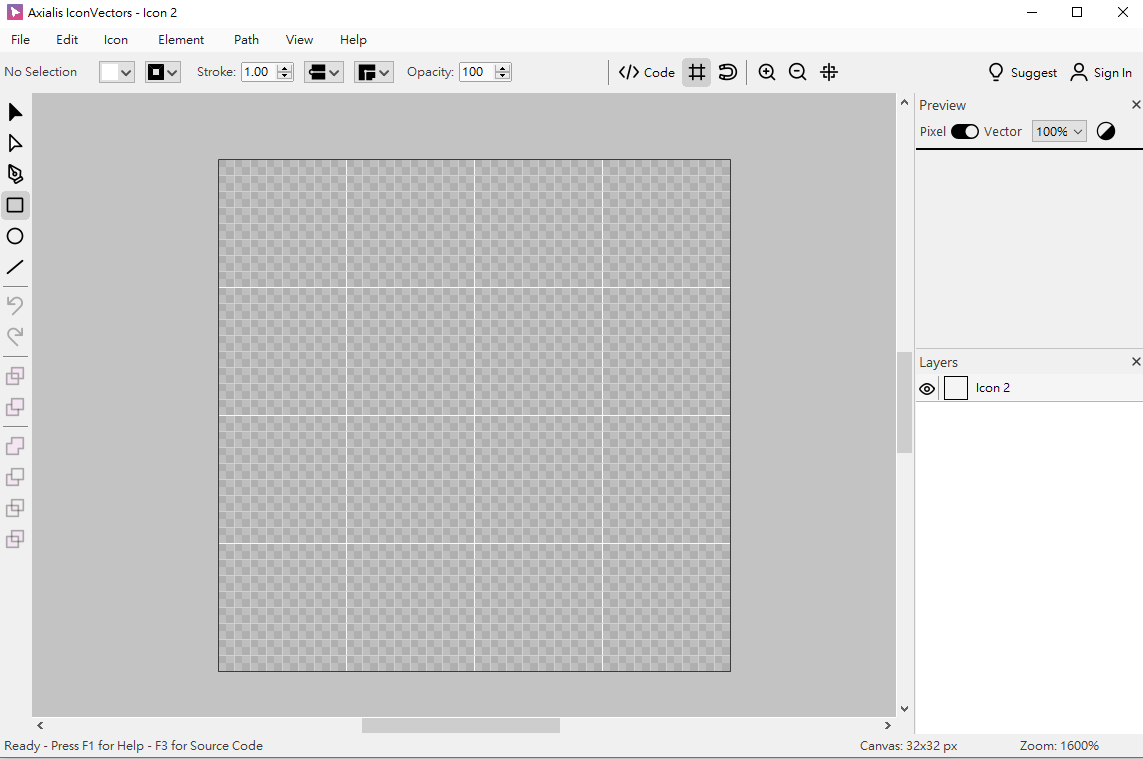Click the Zoom Out magnifier icon
This screenshot has width=1143, height=759.
tap(798, 72)
